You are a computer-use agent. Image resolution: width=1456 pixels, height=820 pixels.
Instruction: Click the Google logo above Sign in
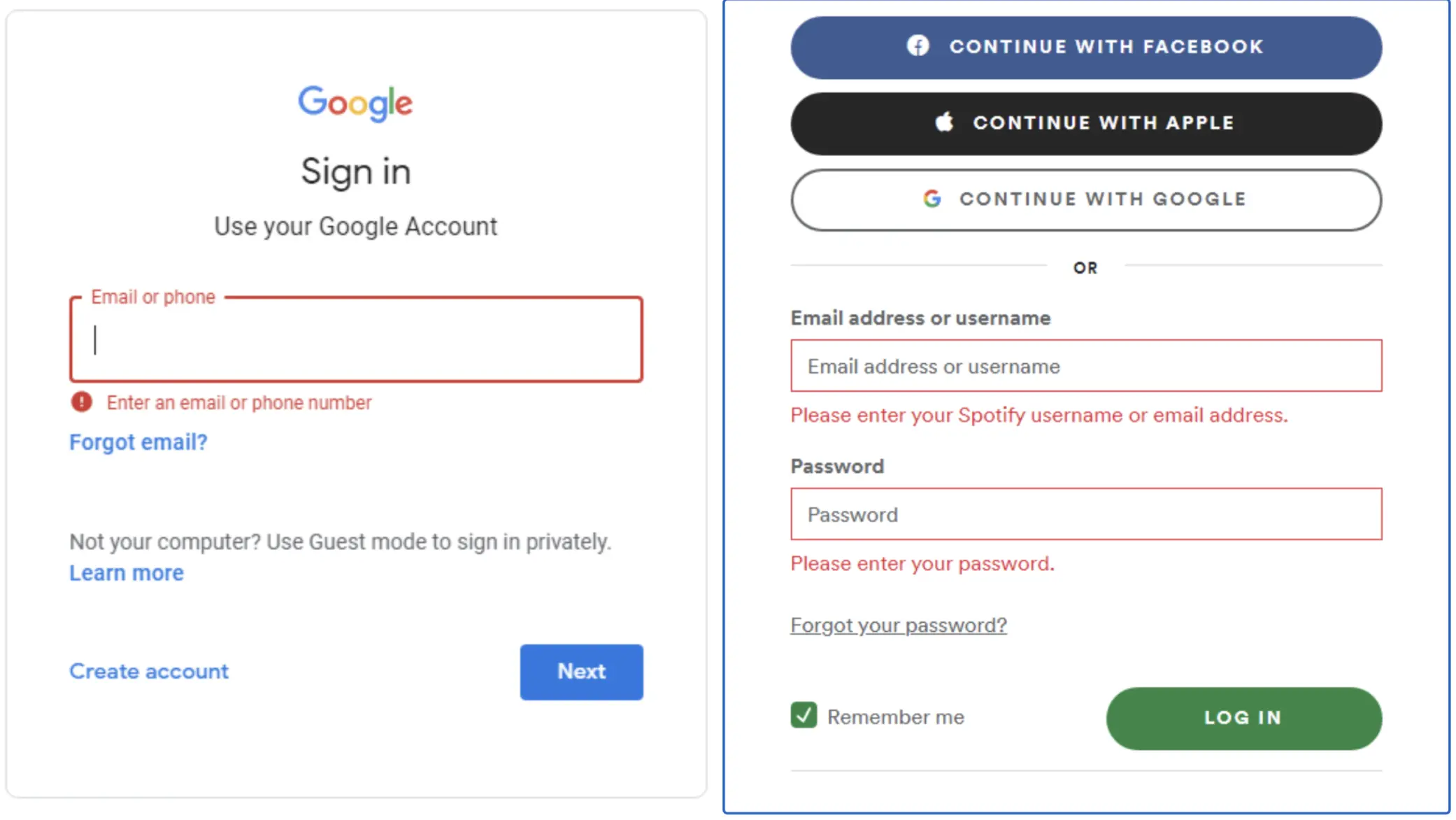tap(355, 103)
